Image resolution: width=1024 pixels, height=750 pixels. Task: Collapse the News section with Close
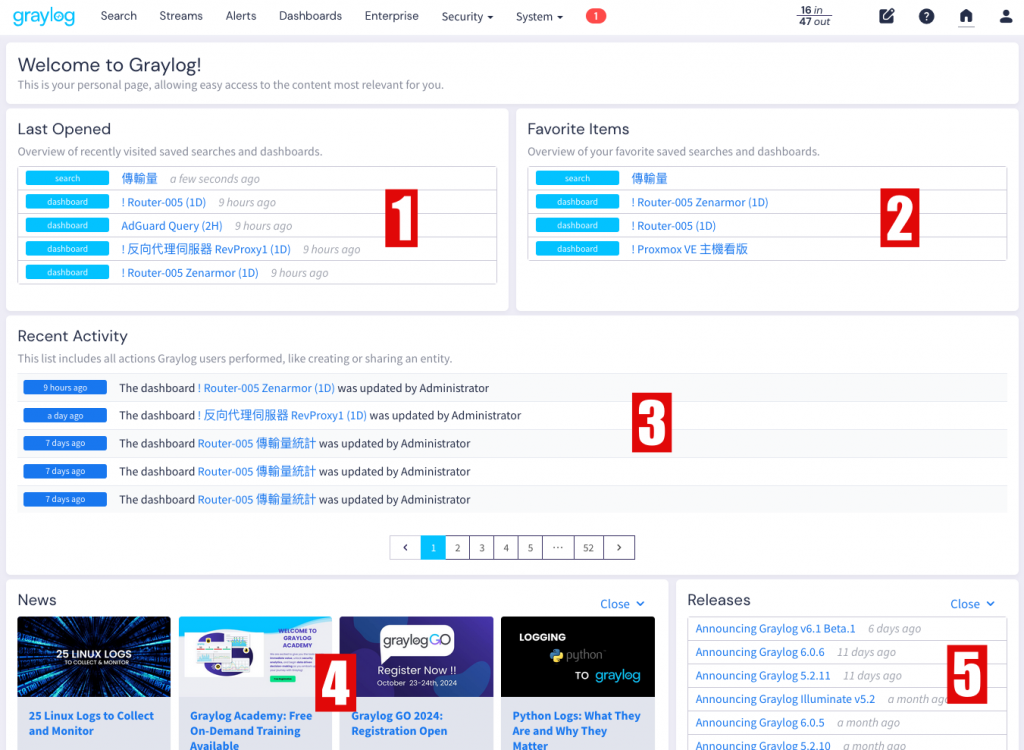[622, 604]
